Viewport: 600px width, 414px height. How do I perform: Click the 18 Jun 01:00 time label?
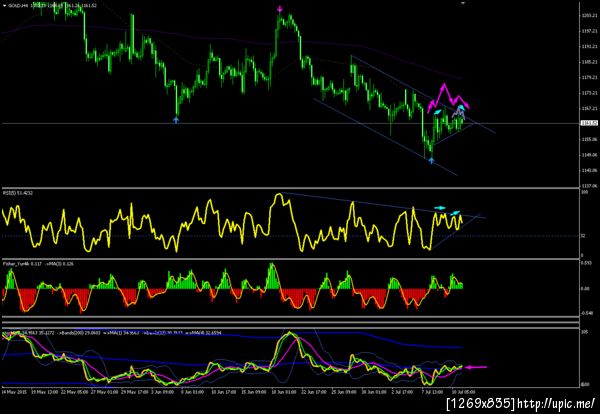point(284,392)
